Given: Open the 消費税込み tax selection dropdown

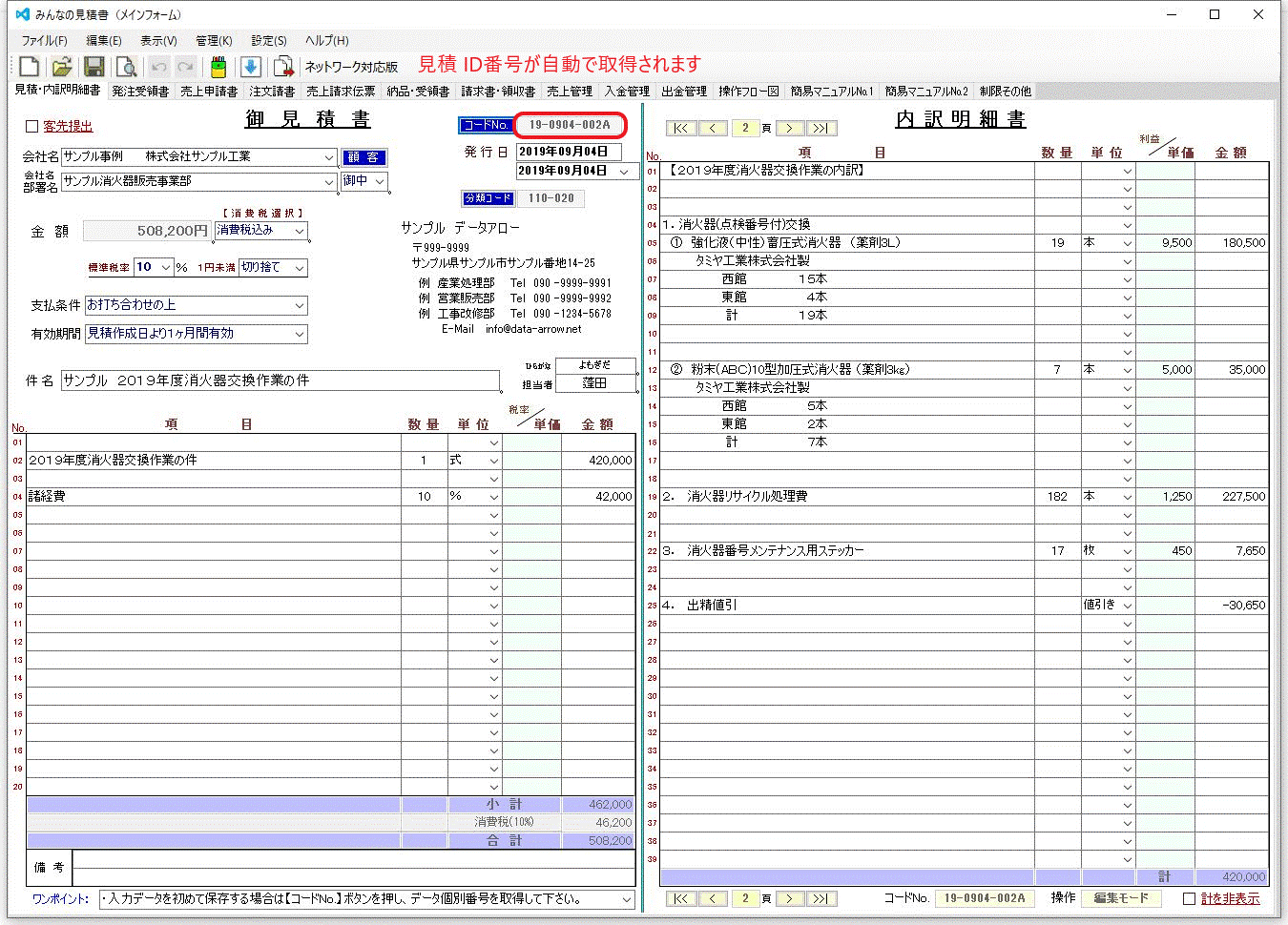Looking at the screenshot, I should [300, 231].
